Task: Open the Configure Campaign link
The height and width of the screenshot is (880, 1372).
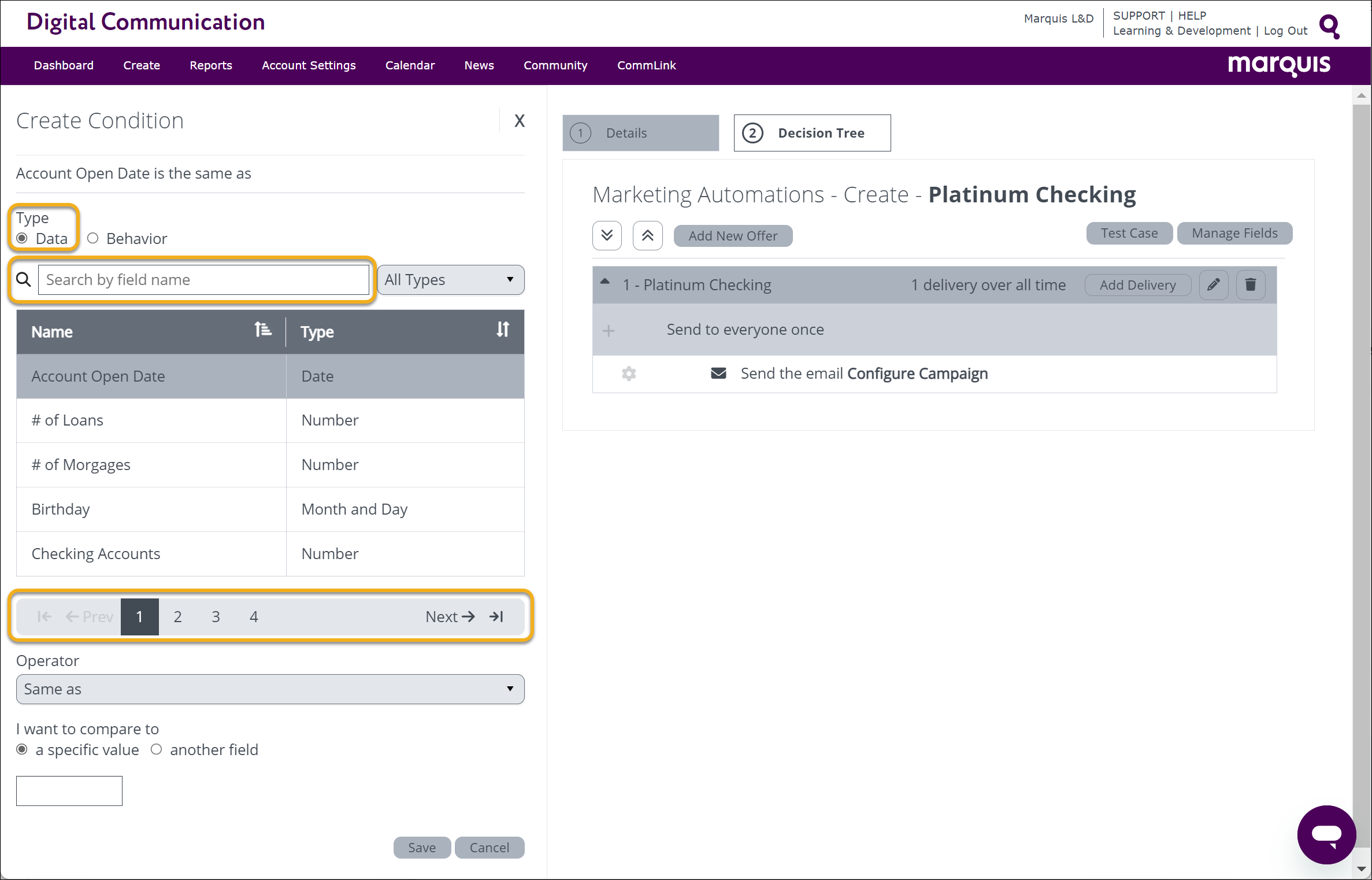Action: (x=917, y=374)
